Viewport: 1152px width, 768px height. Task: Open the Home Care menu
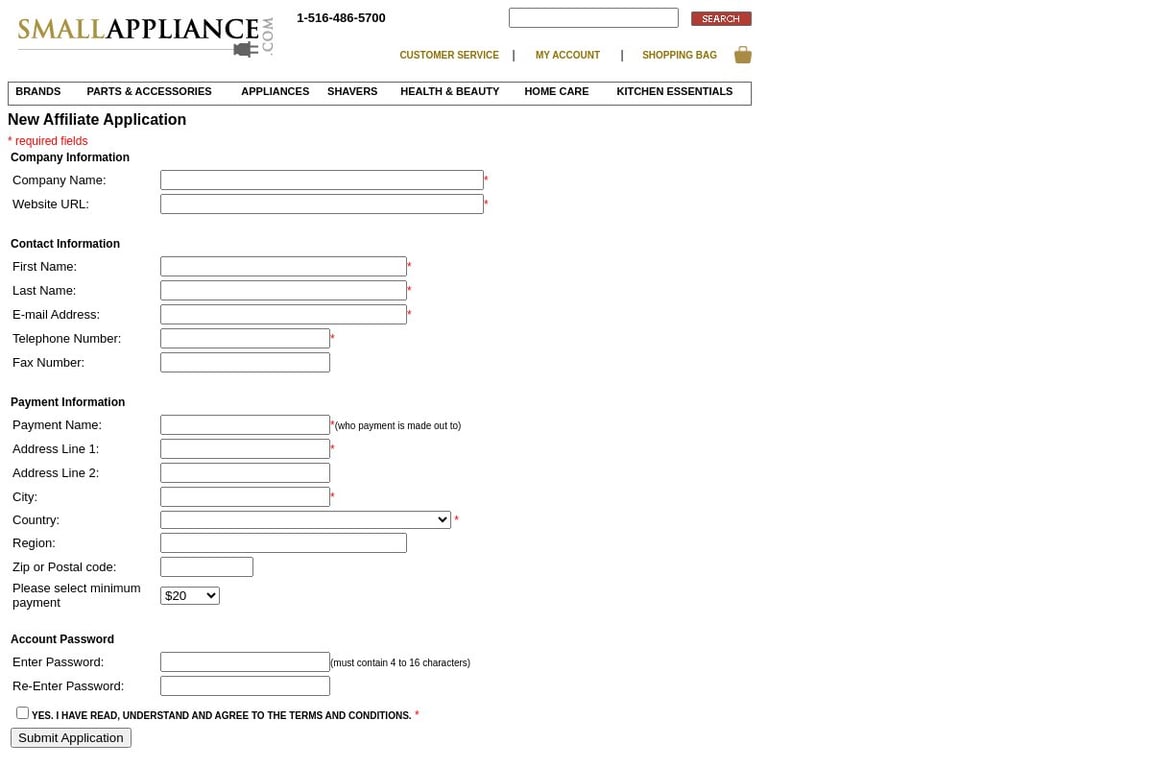(x=556, y=91)
